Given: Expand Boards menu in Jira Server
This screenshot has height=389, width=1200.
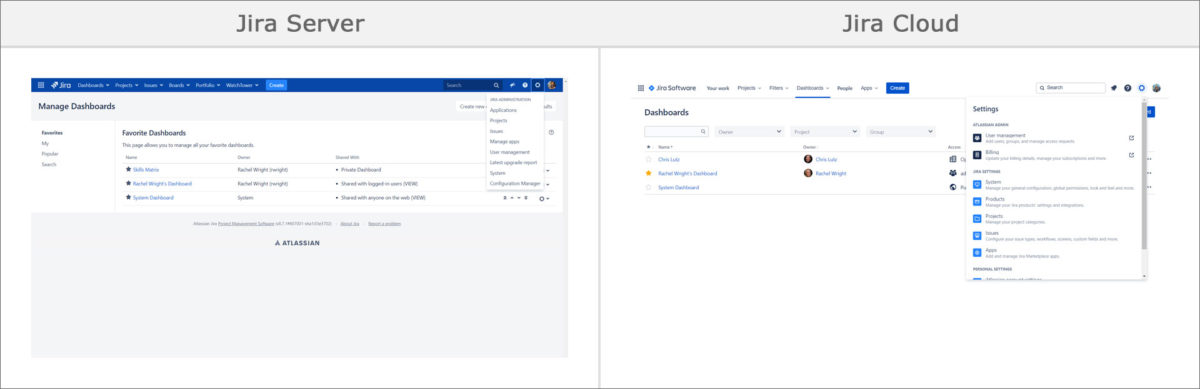Looking at the screenshot, I should (x=179, y=85).
